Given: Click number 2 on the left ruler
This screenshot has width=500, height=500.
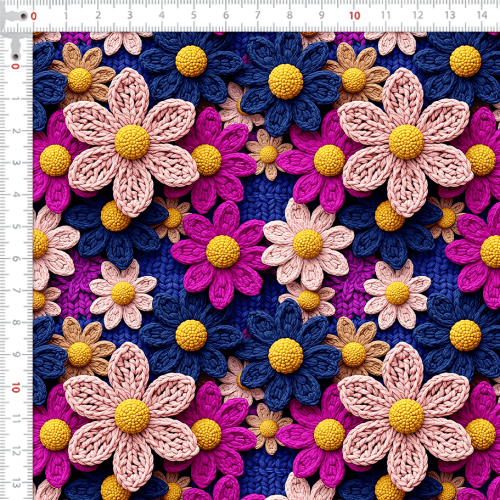Looking at the screenshot, I should (16, 131).
